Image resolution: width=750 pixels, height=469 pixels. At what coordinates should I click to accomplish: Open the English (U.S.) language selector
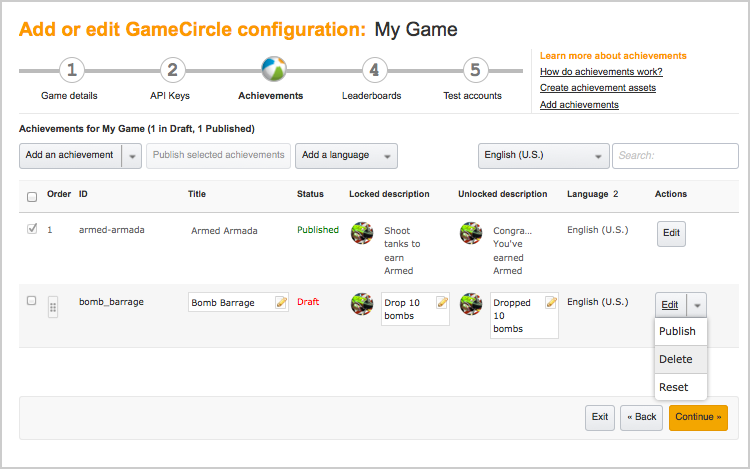pyautogui.click(x=544, y=156)
